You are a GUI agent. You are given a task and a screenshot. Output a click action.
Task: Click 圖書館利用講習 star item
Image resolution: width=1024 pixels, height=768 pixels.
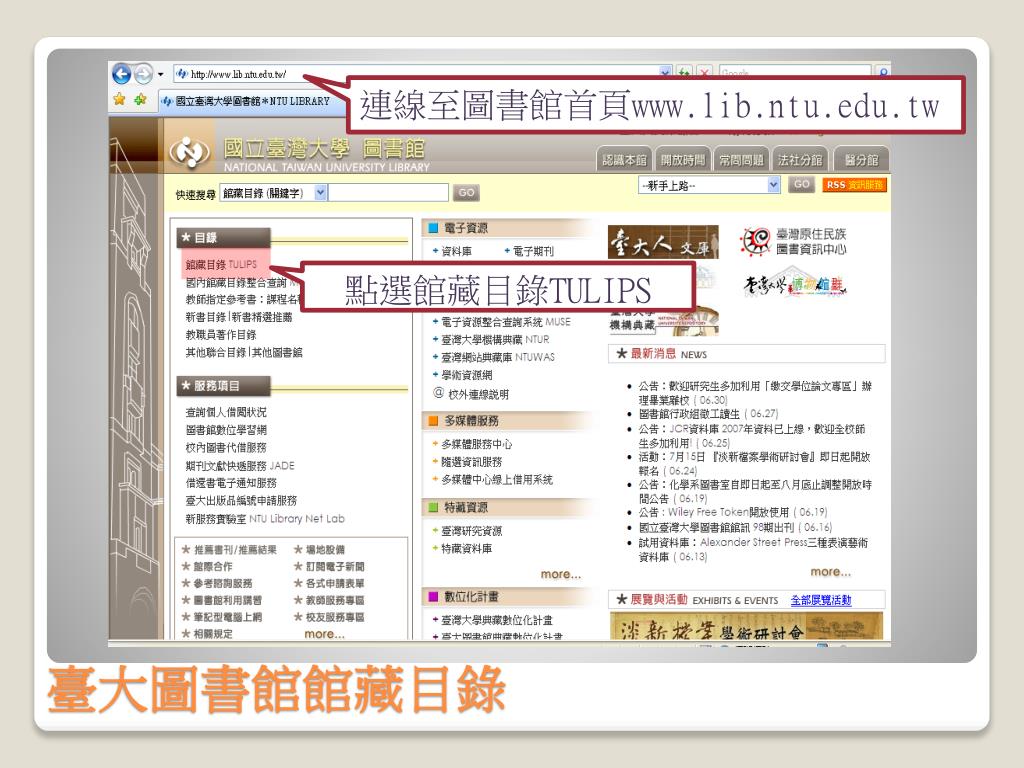point(222,600)
